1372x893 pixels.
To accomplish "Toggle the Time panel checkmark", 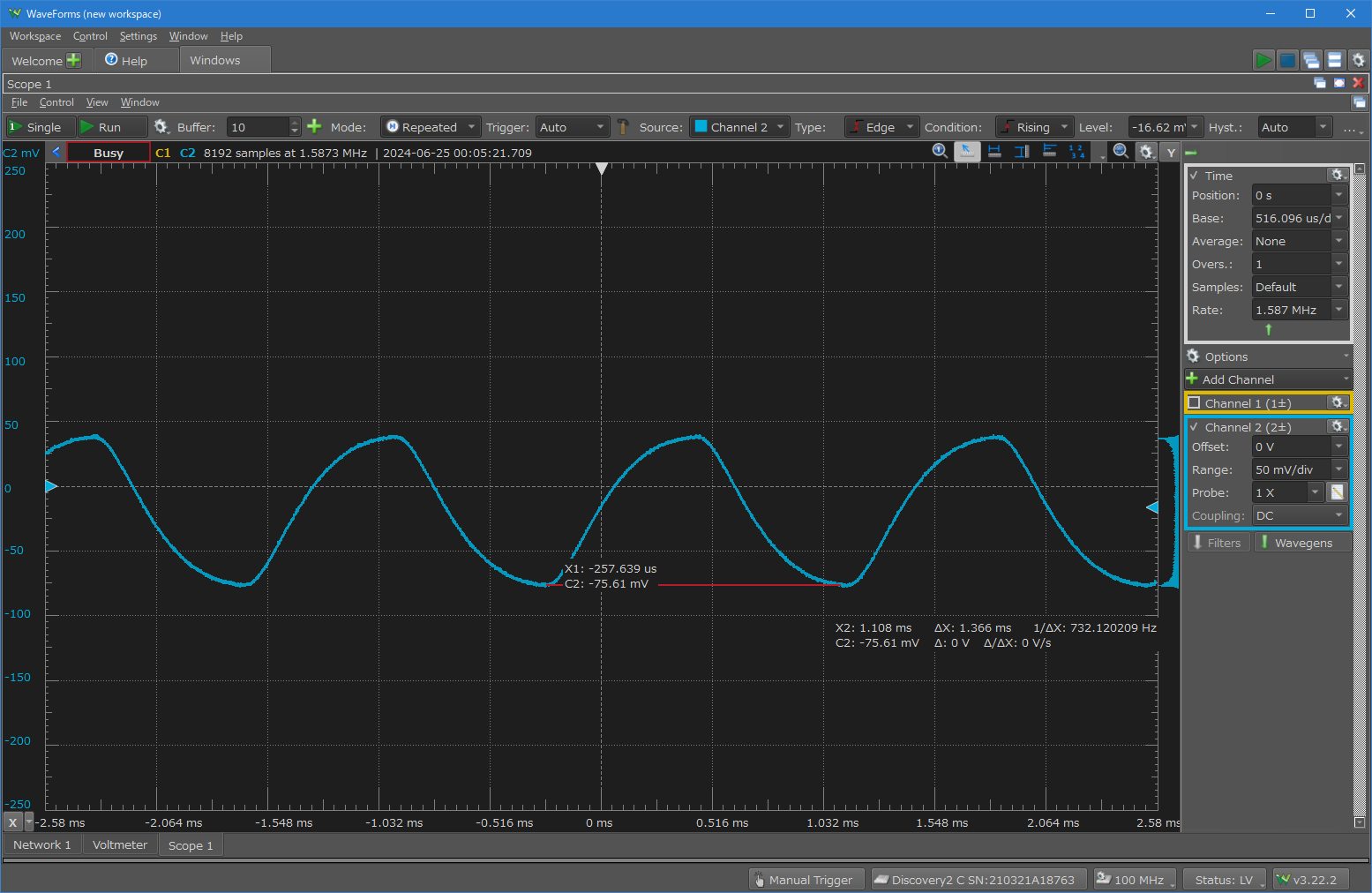I will tap(1194, 176).
